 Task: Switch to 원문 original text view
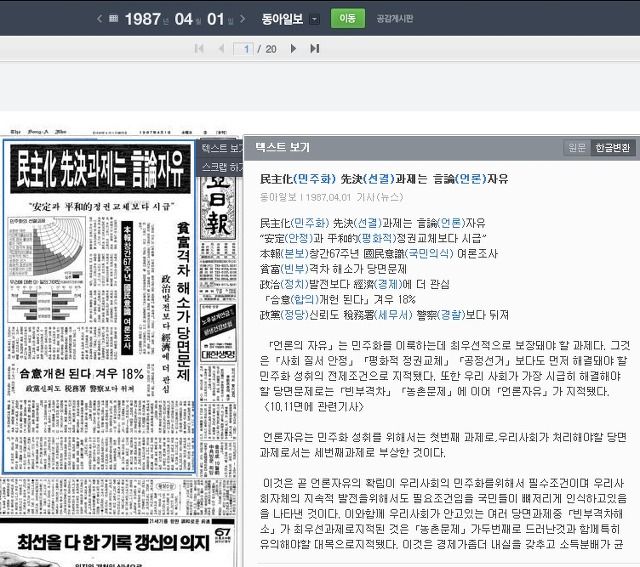click(577, 147)
